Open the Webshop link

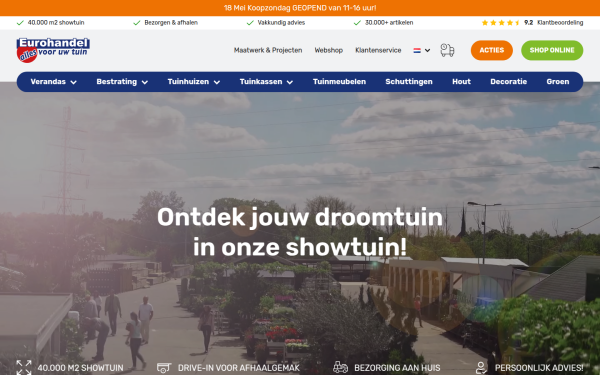coord(329,50)
